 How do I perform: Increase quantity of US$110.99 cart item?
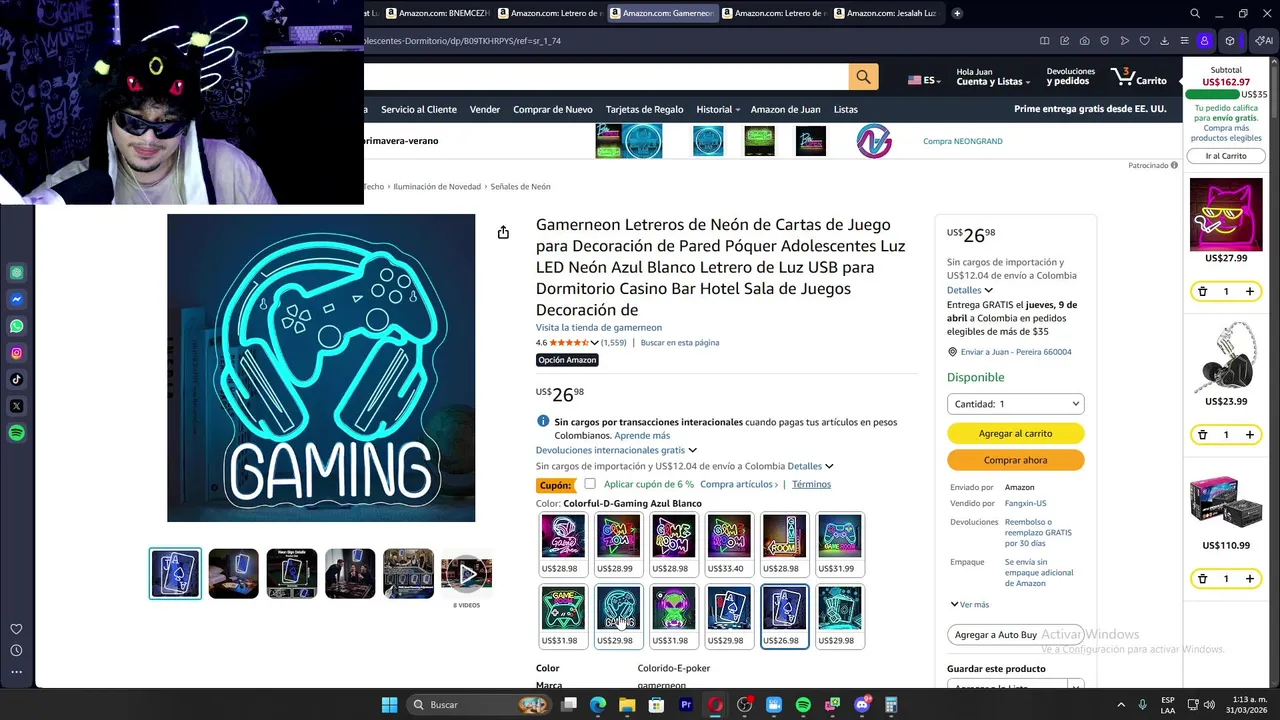1250,579
